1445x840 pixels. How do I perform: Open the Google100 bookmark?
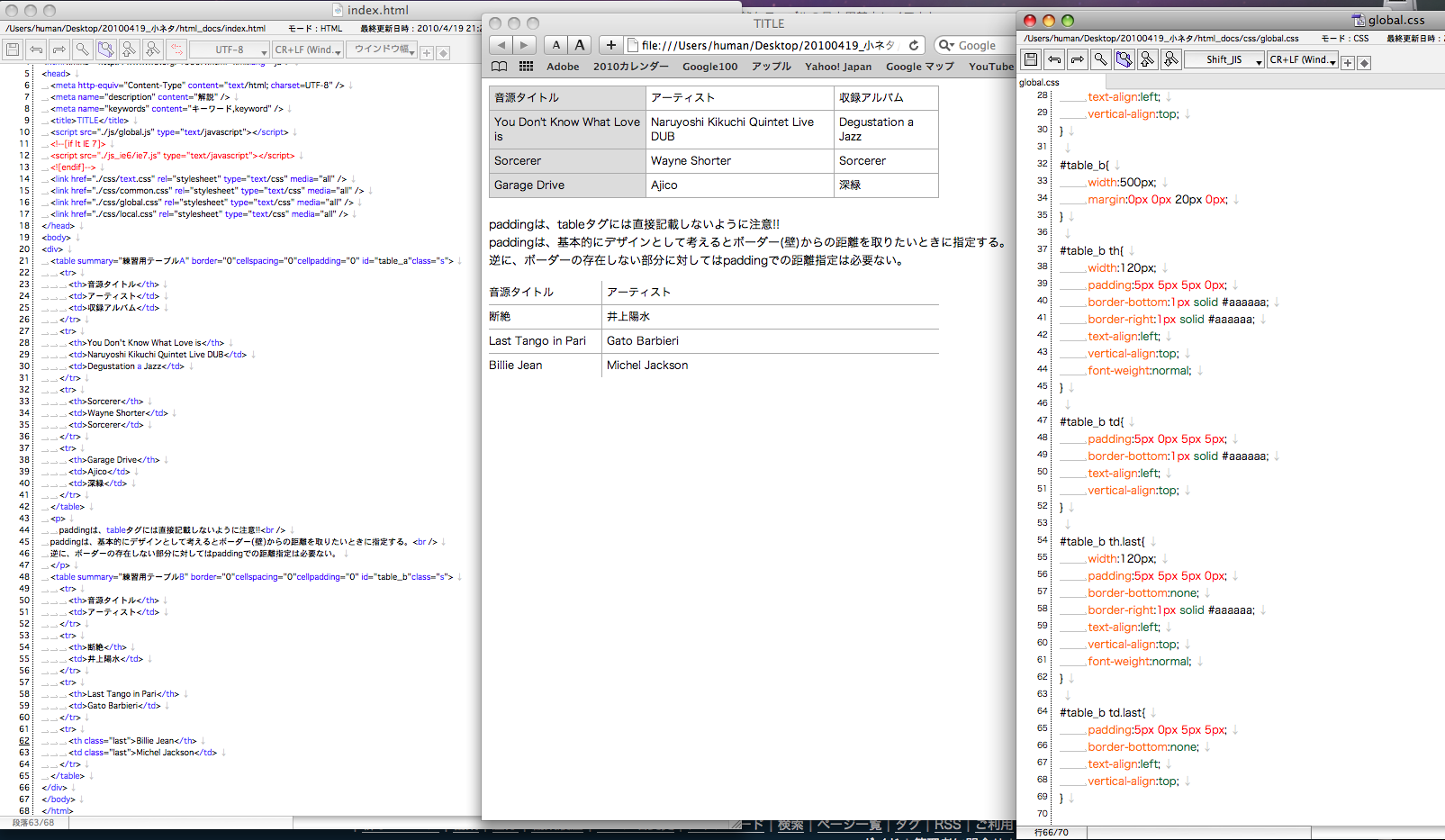710,67
